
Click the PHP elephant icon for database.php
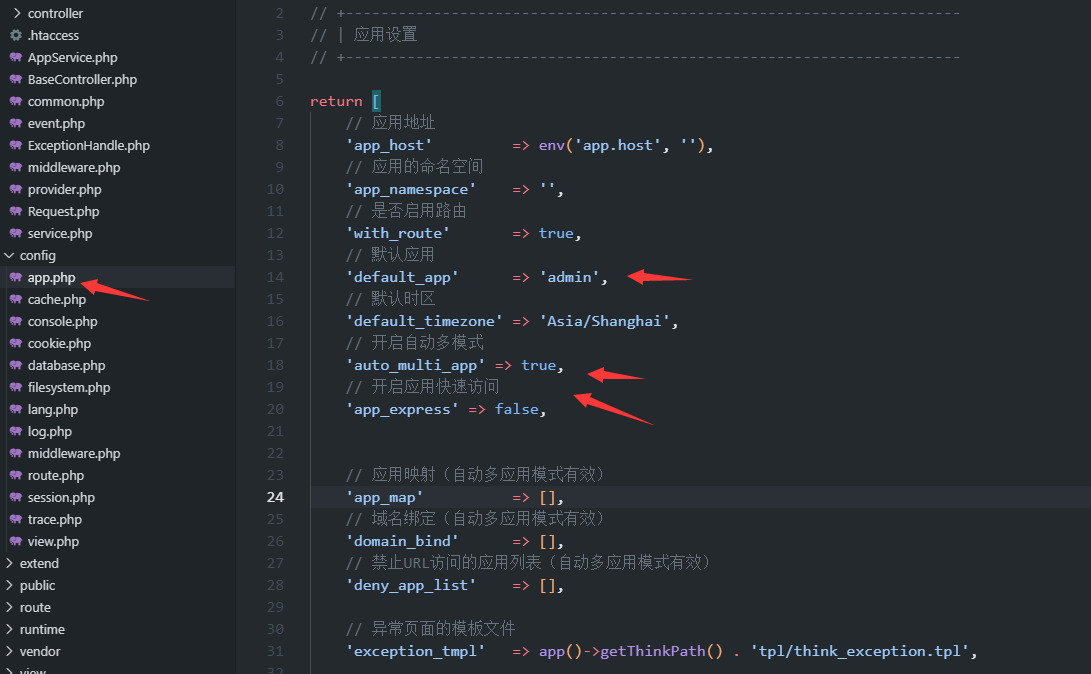[16, 366]
